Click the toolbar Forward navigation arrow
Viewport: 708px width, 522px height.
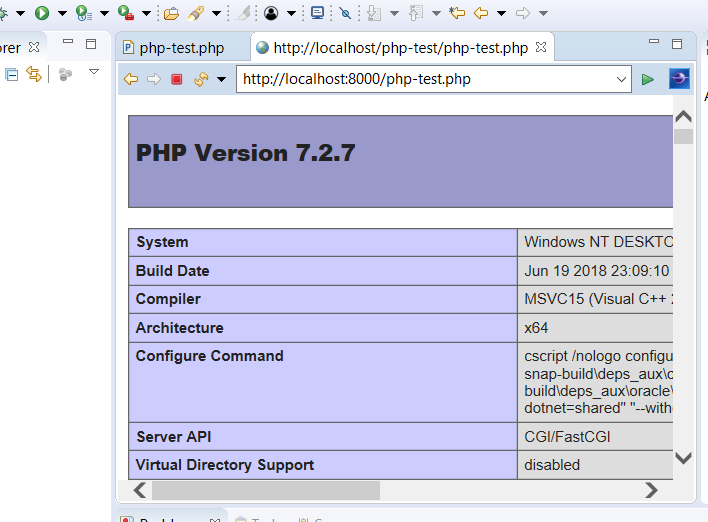523,13
